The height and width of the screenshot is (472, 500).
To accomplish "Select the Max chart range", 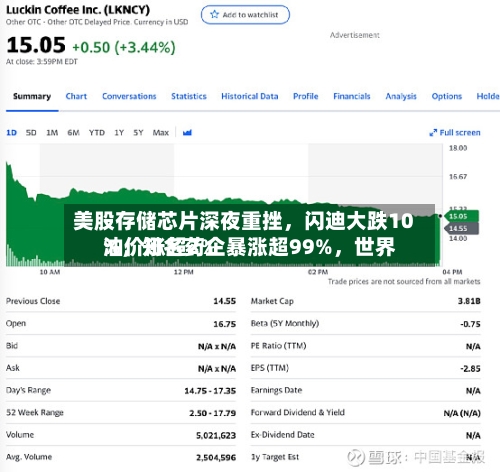I will (x=161, y=133).
